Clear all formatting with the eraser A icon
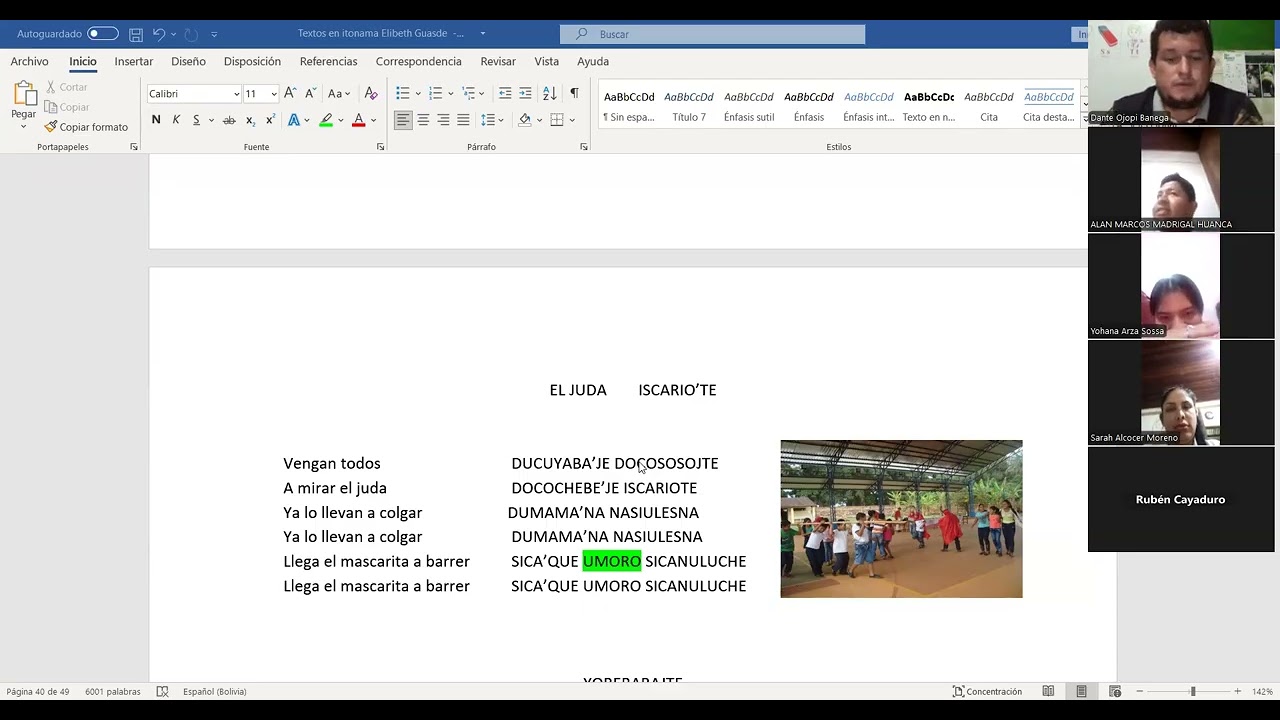The height and width of the screenshot is (720, 1280). pos(371,93)
